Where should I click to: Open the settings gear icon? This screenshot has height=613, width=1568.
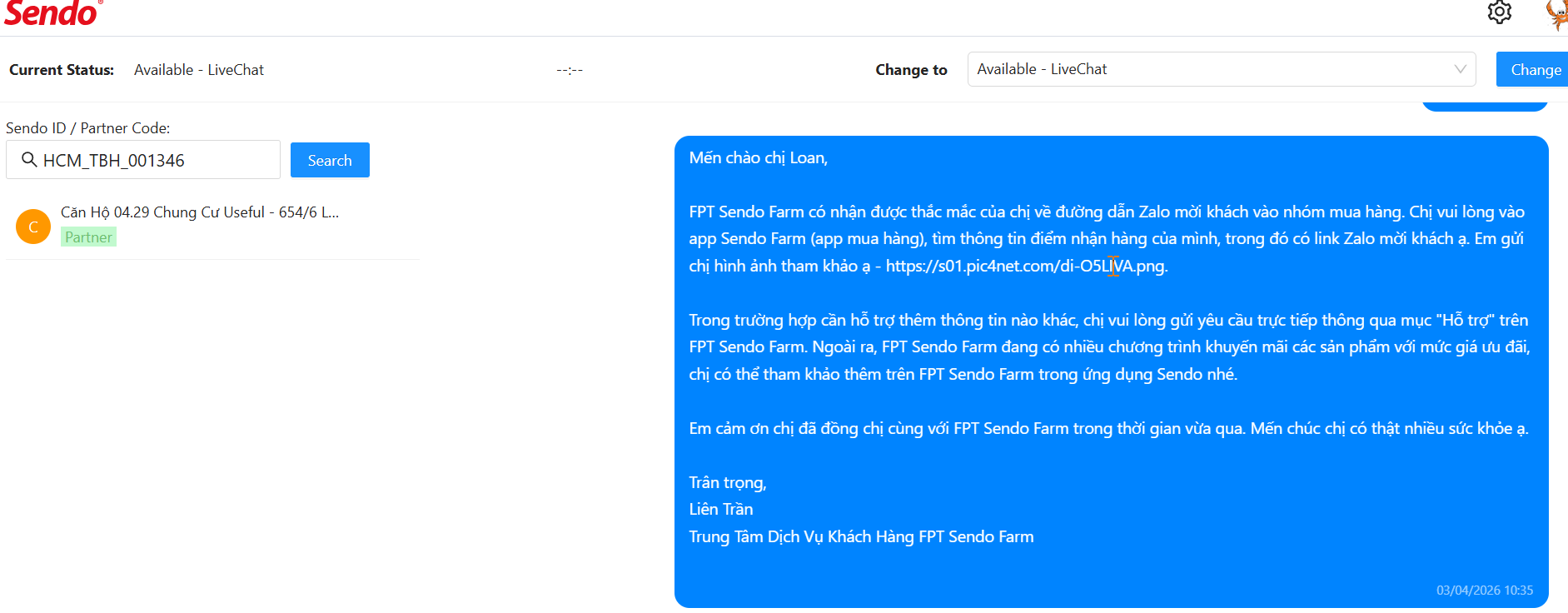1499,12
